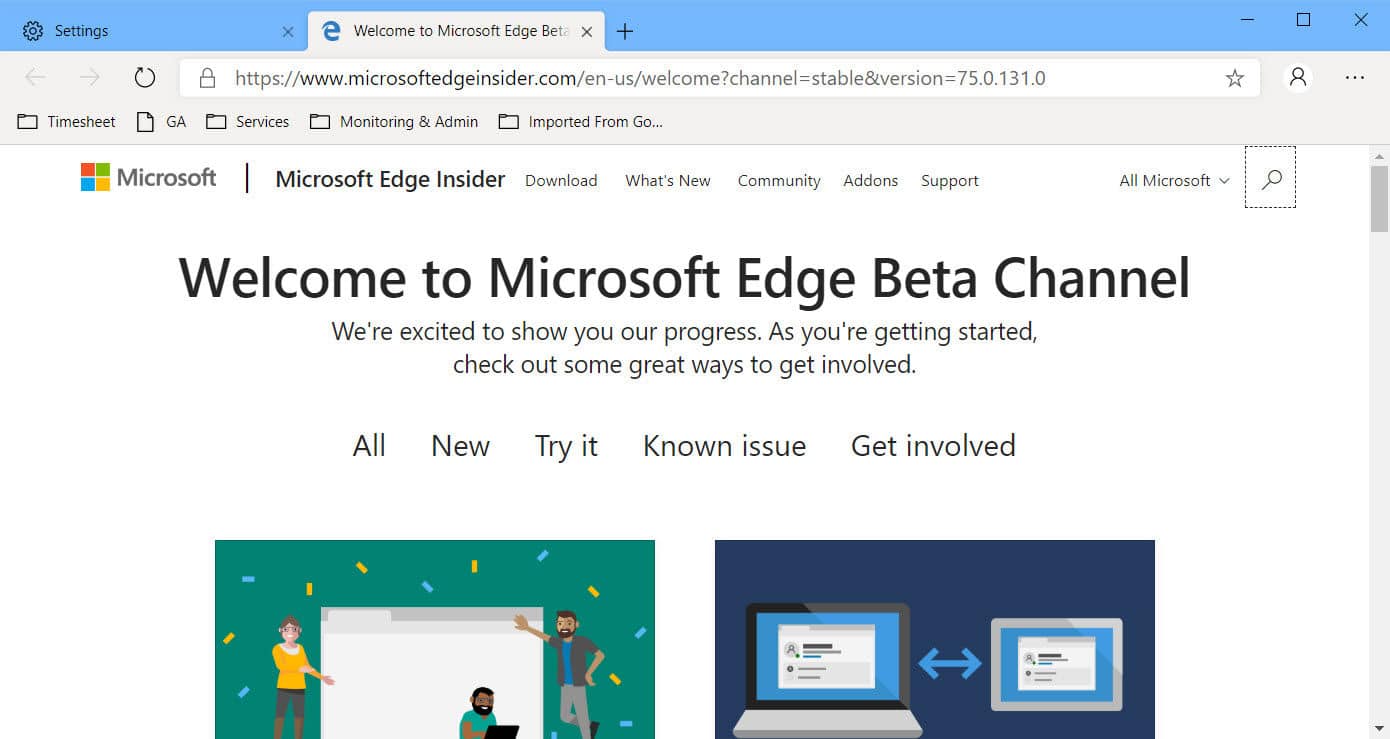Open the Download link in page header
The width and height of the screenshot is (1390, 739).
tap(561, 180)
